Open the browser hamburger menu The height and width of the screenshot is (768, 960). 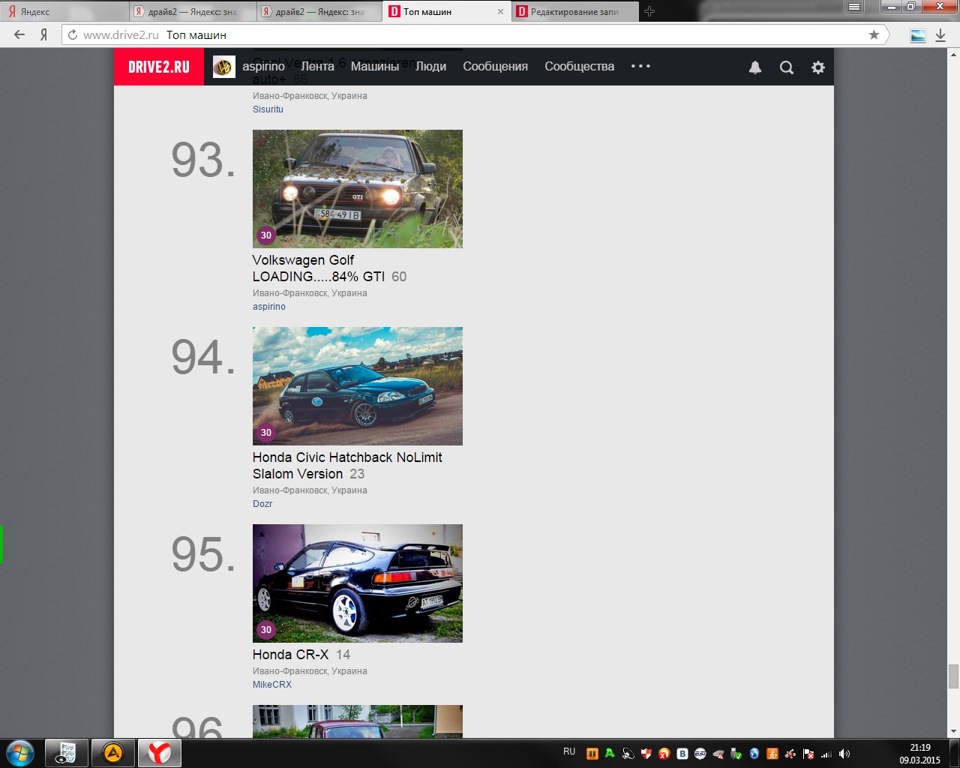[x=854, y=7]
